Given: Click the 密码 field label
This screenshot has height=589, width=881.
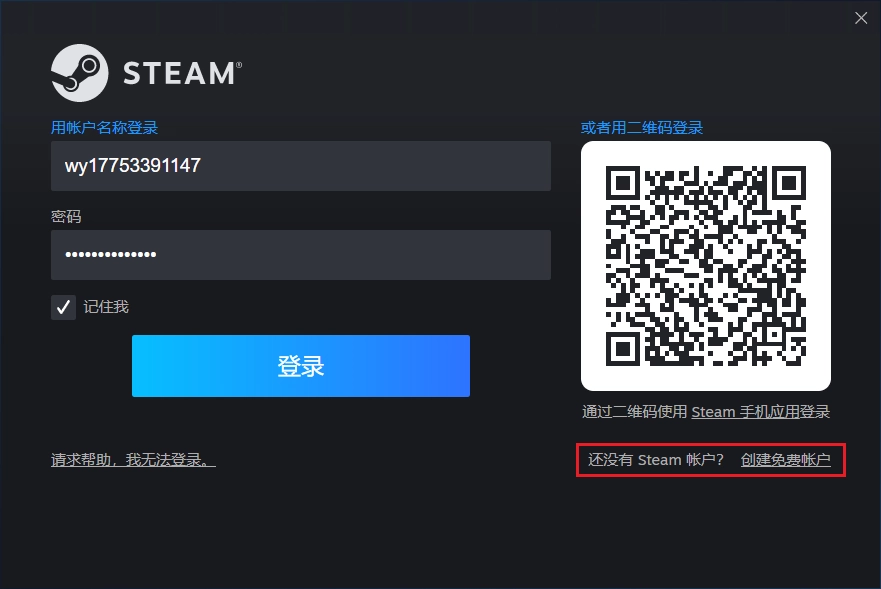Looking at the screenshot, I should 66,216.
